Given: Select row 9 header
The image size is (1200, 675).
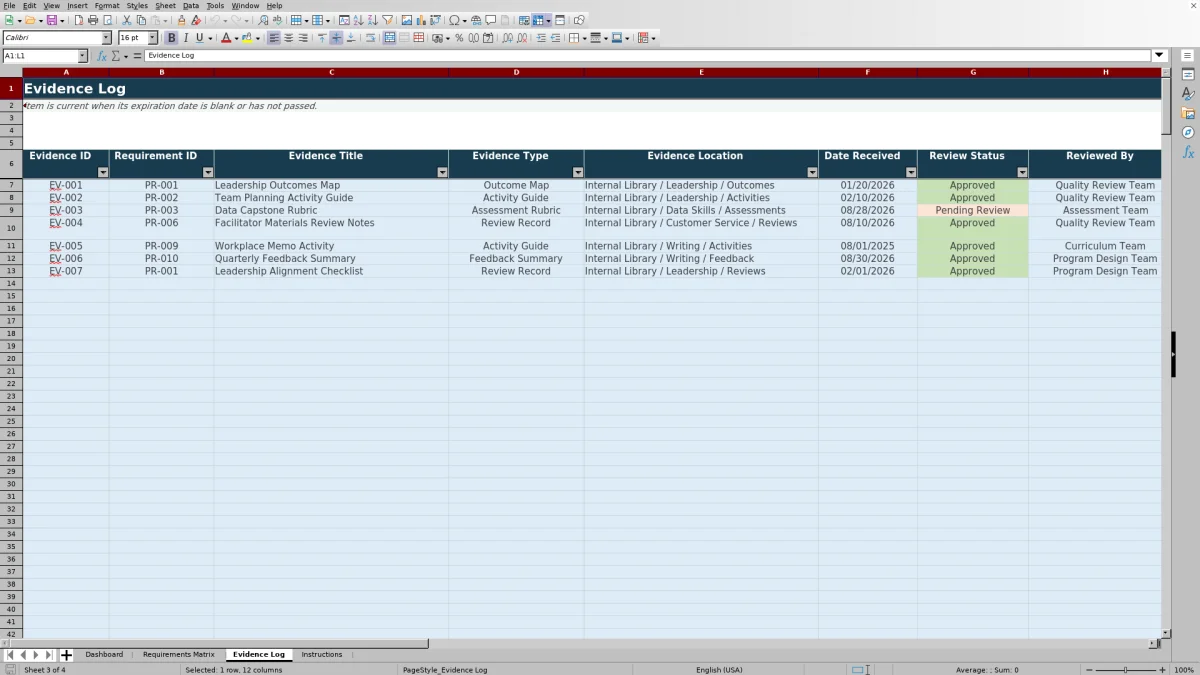Looking at the screenshot, I should click(11, 211).
